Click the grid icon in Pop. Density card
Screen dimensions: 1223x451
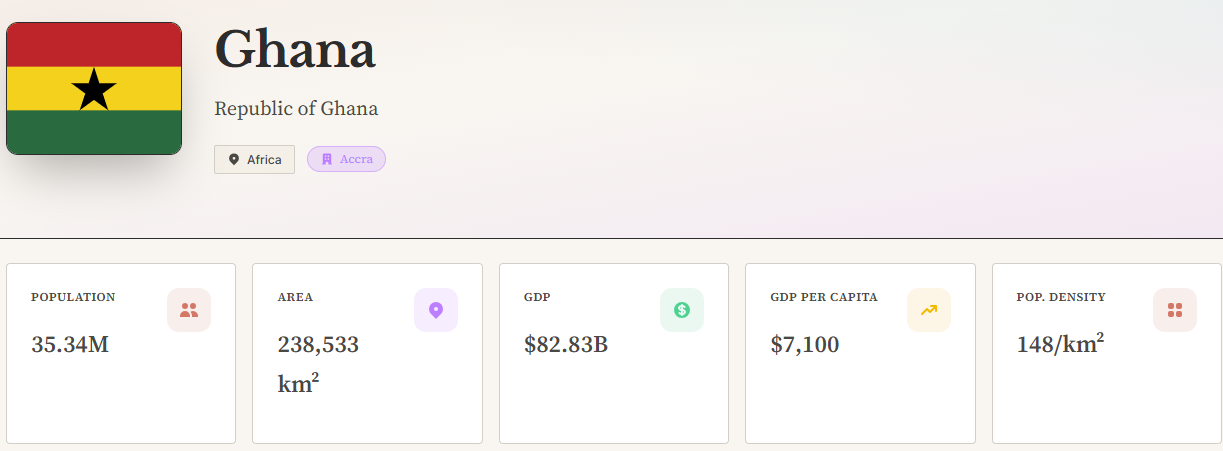[1175, 310]
